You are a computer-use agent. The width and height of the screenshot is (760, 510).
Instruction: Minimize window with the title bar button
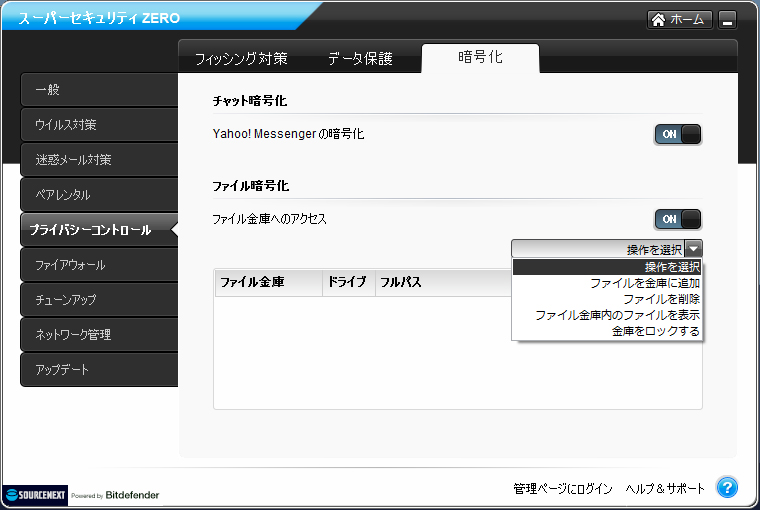[727, 20]
